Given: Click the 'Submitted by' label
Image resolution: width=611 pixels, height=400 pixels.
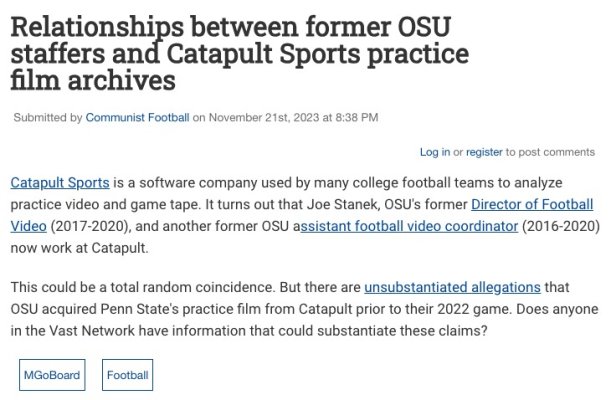Looking at the screenshot, I should pos(48,118).
